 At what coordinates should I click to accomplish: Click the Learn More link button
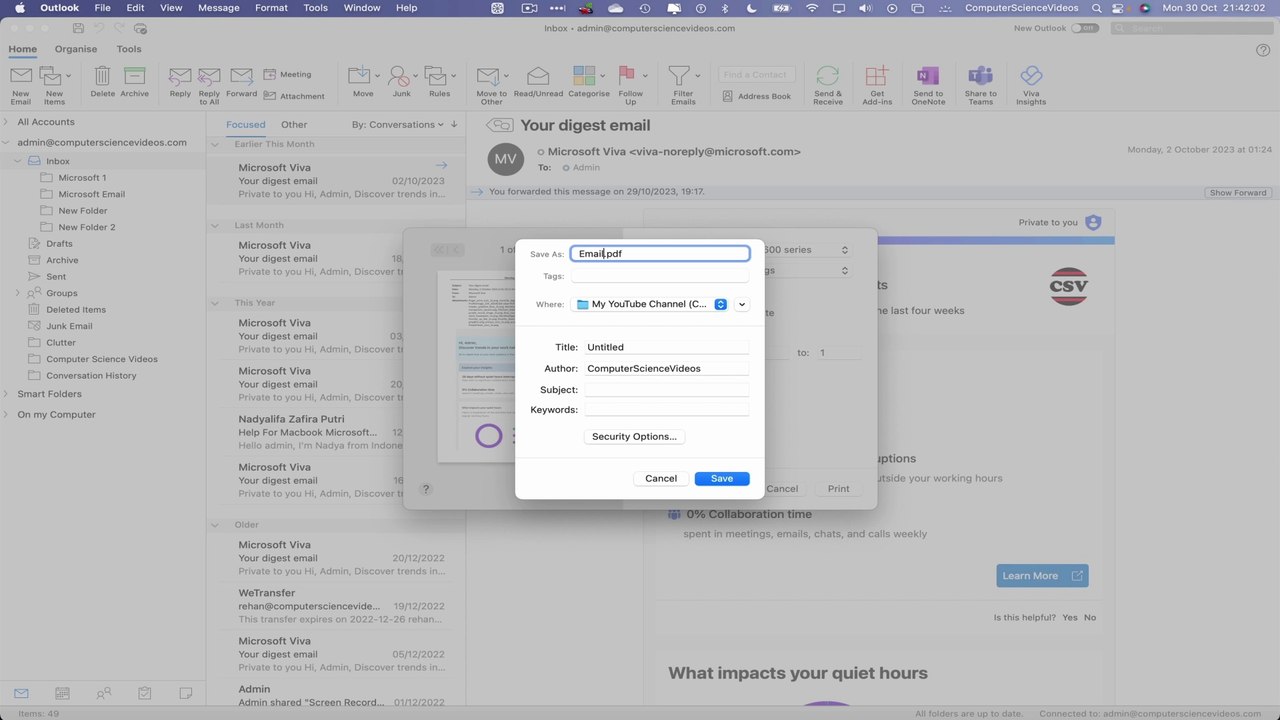[x=1042, y=576]
